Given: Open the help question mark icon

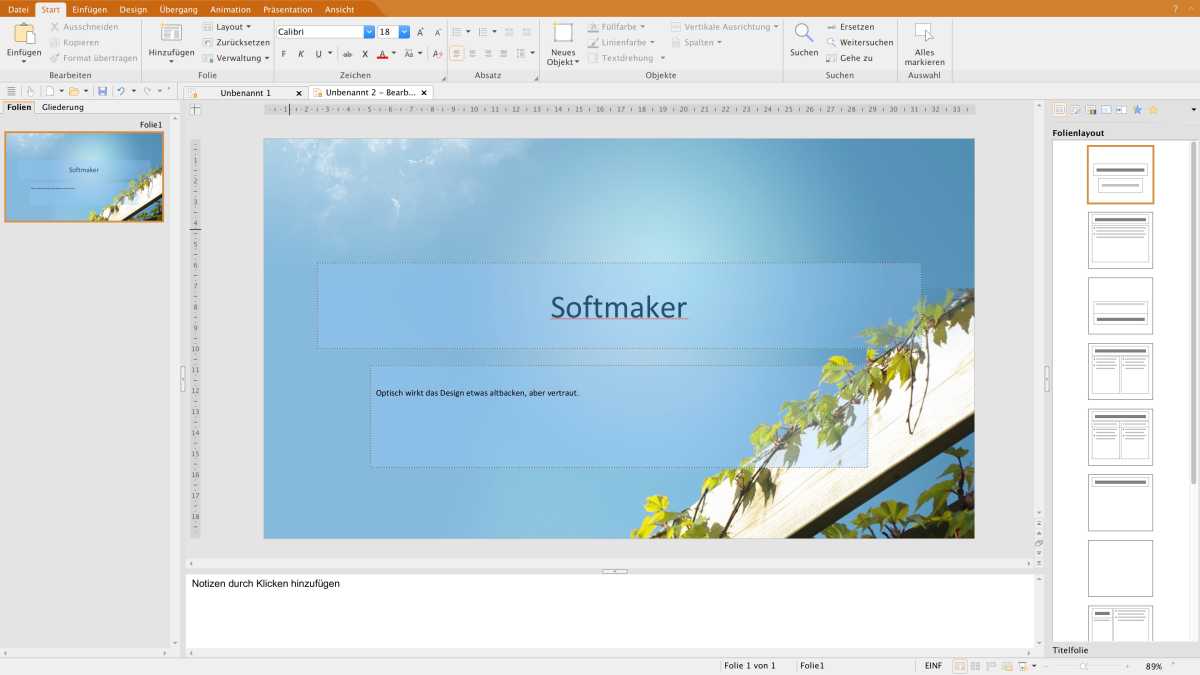Looking at the screenshot, I should point(1175,8).
